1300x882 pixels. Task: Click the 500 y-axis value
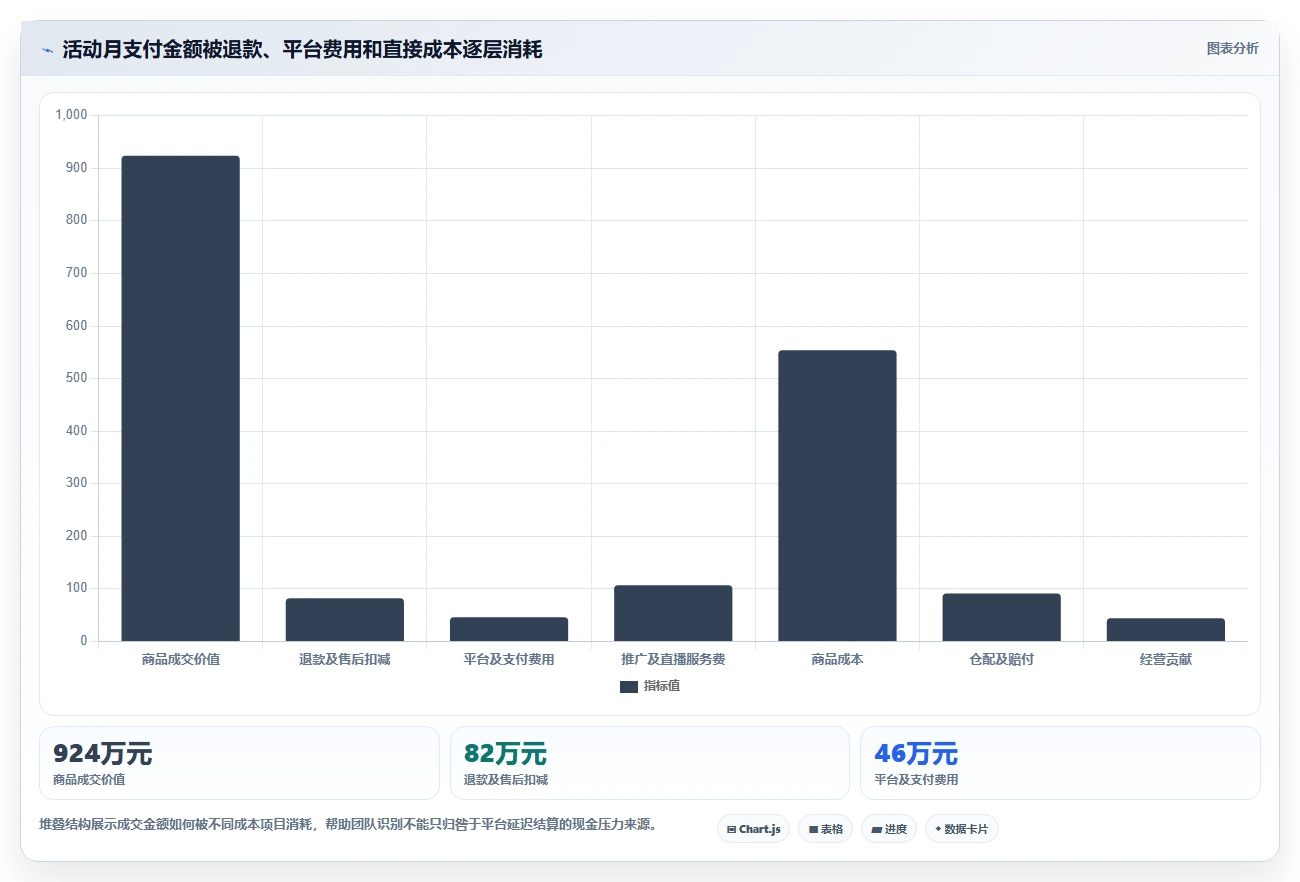click(x=78, y=378)
